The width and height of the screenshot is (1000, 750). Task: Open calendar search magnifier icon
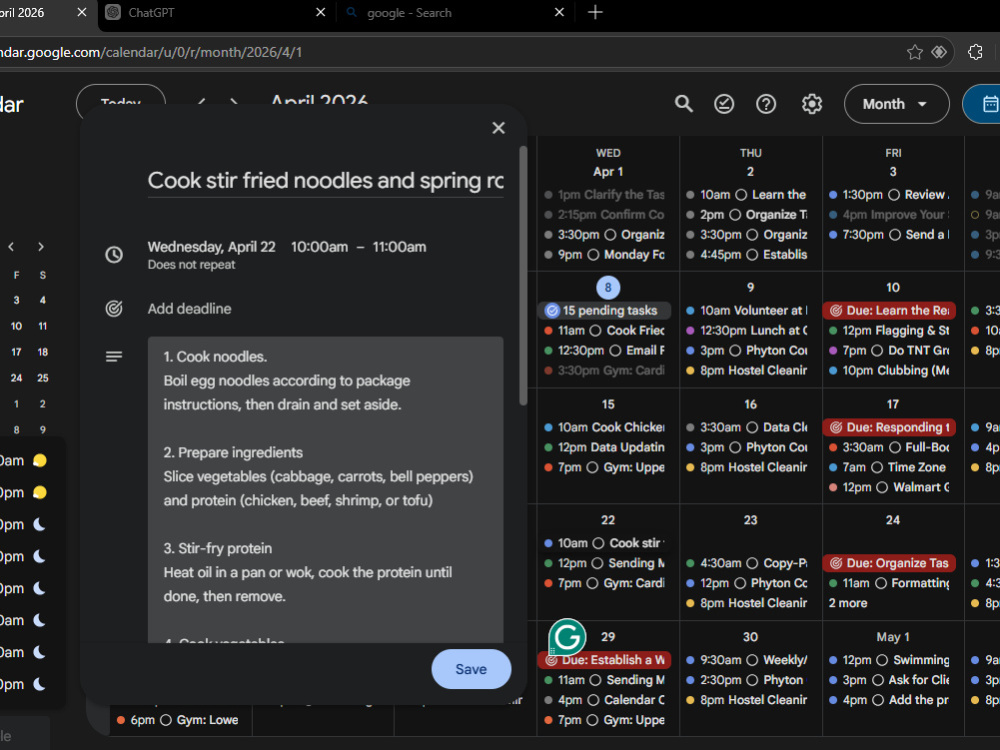click(684, 104)
